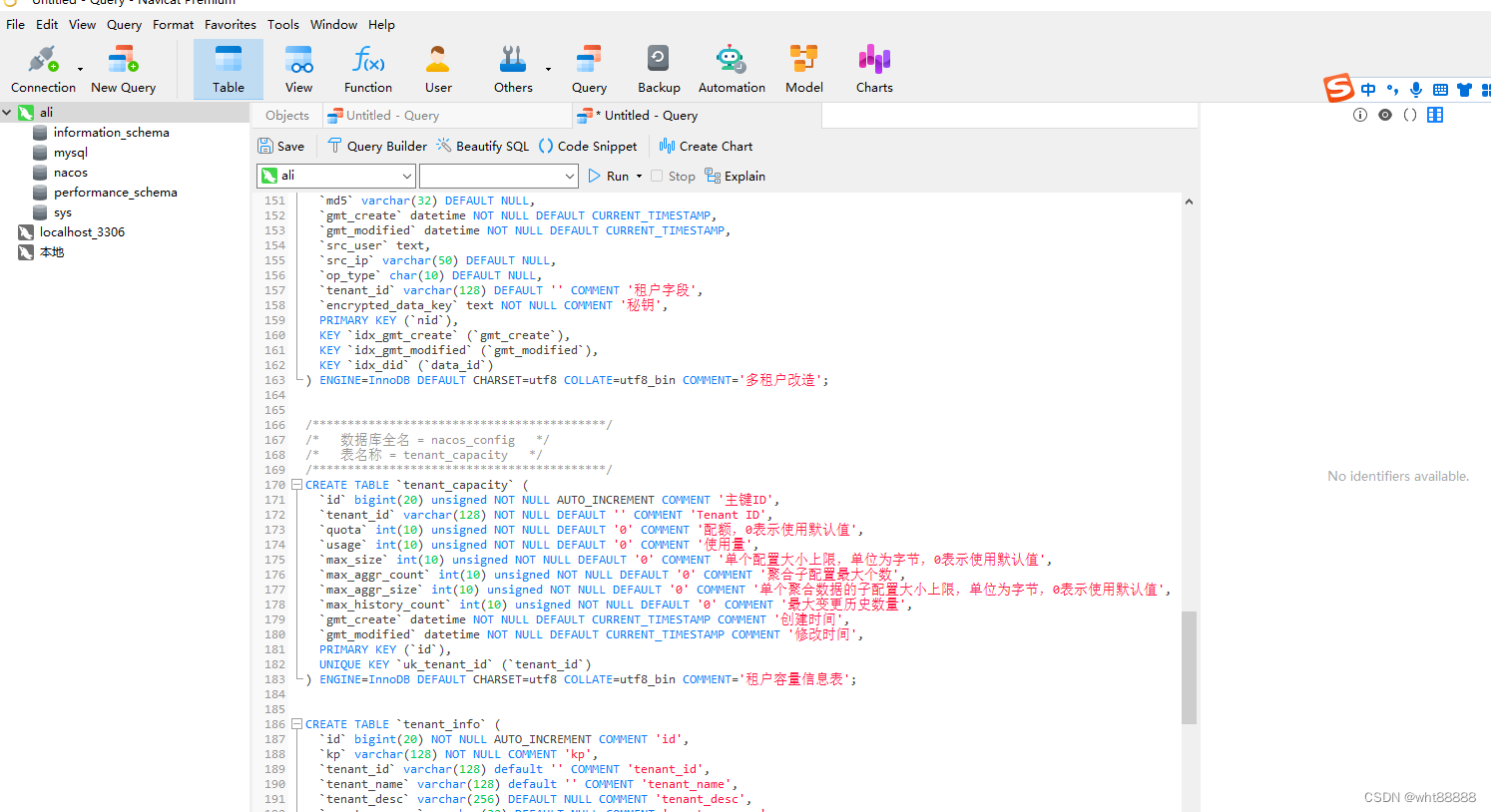The image size is (1491, 812).
Task: Open the Others toolbar button
Action: click(513, 70)
